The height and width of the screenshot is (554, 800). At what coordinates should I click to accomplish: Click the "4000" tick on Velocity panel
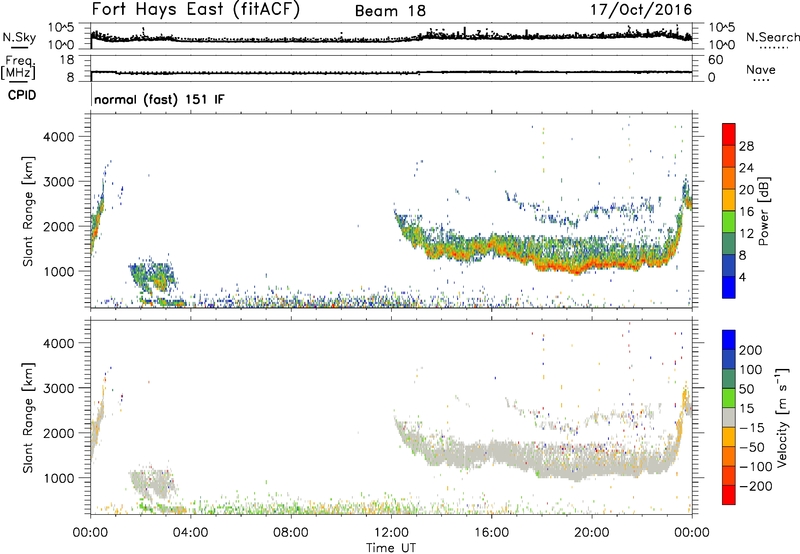tap(59, 343)
